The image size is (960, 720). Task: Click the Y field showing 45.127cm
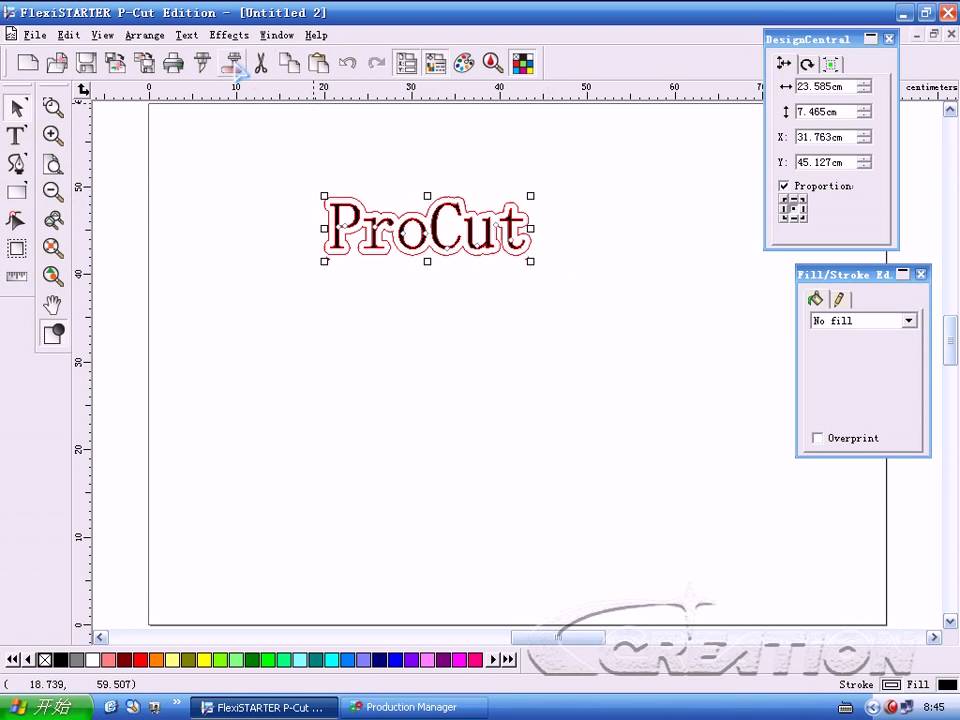(826, 162)
